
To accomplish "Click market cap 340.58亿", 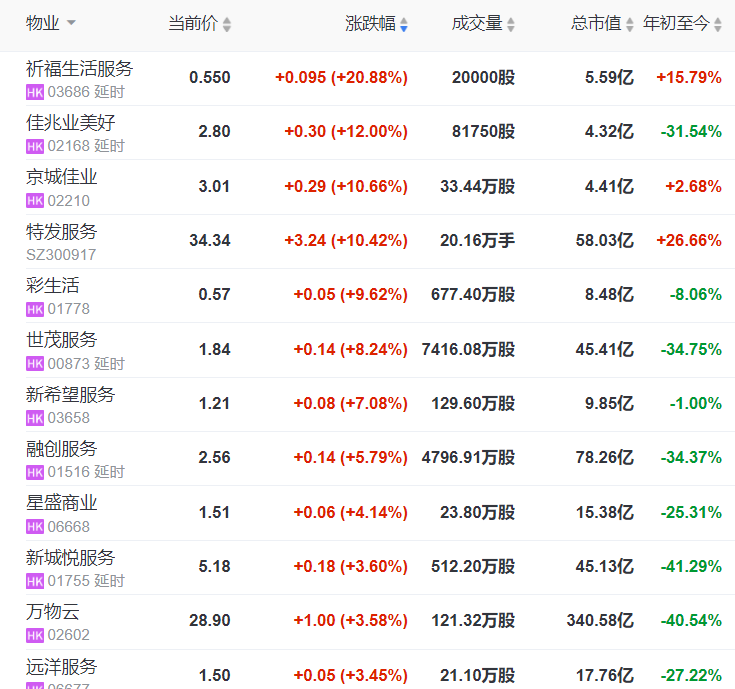I will click(600, 621).
